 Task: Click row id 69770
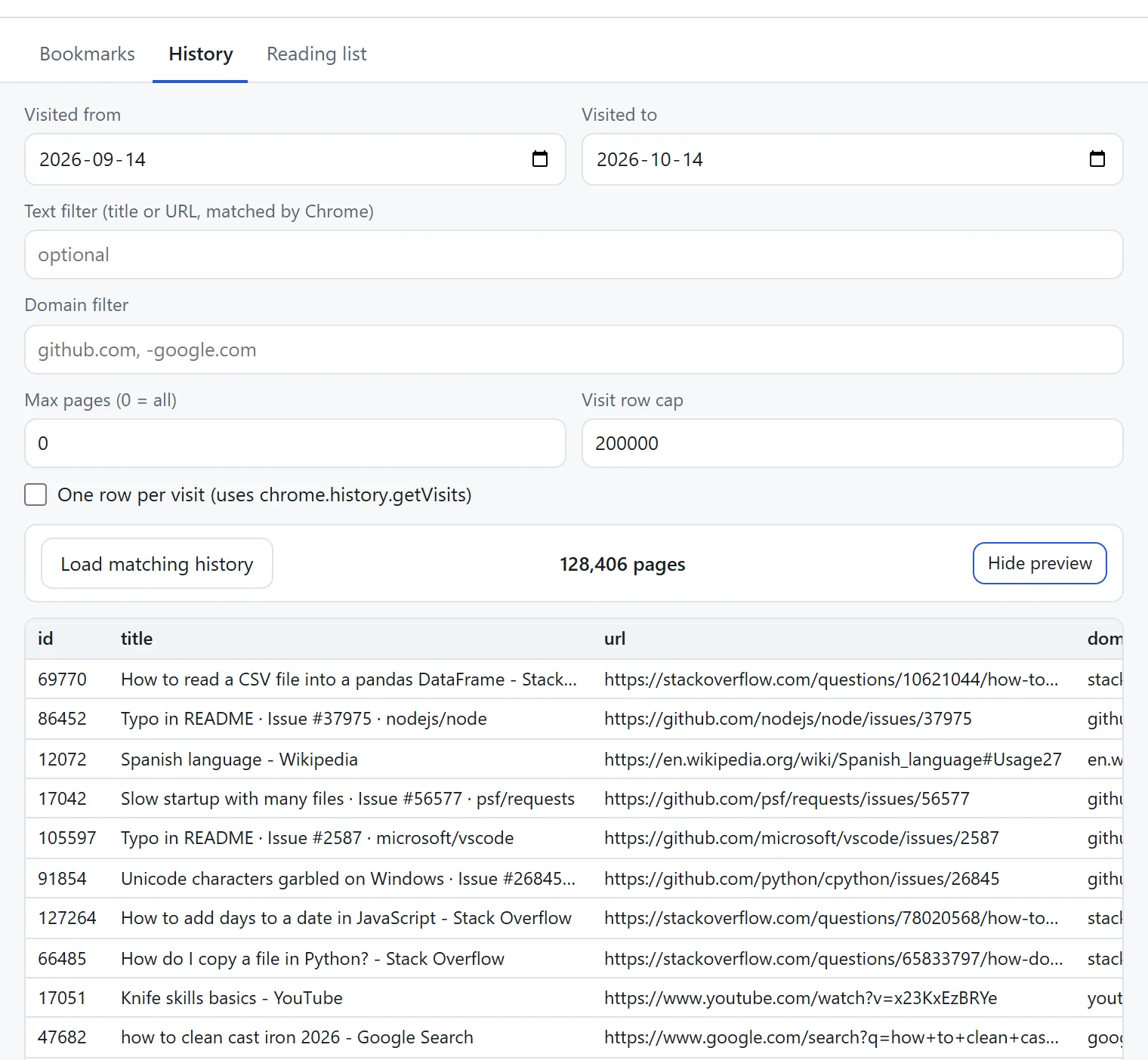click(62, 679)
